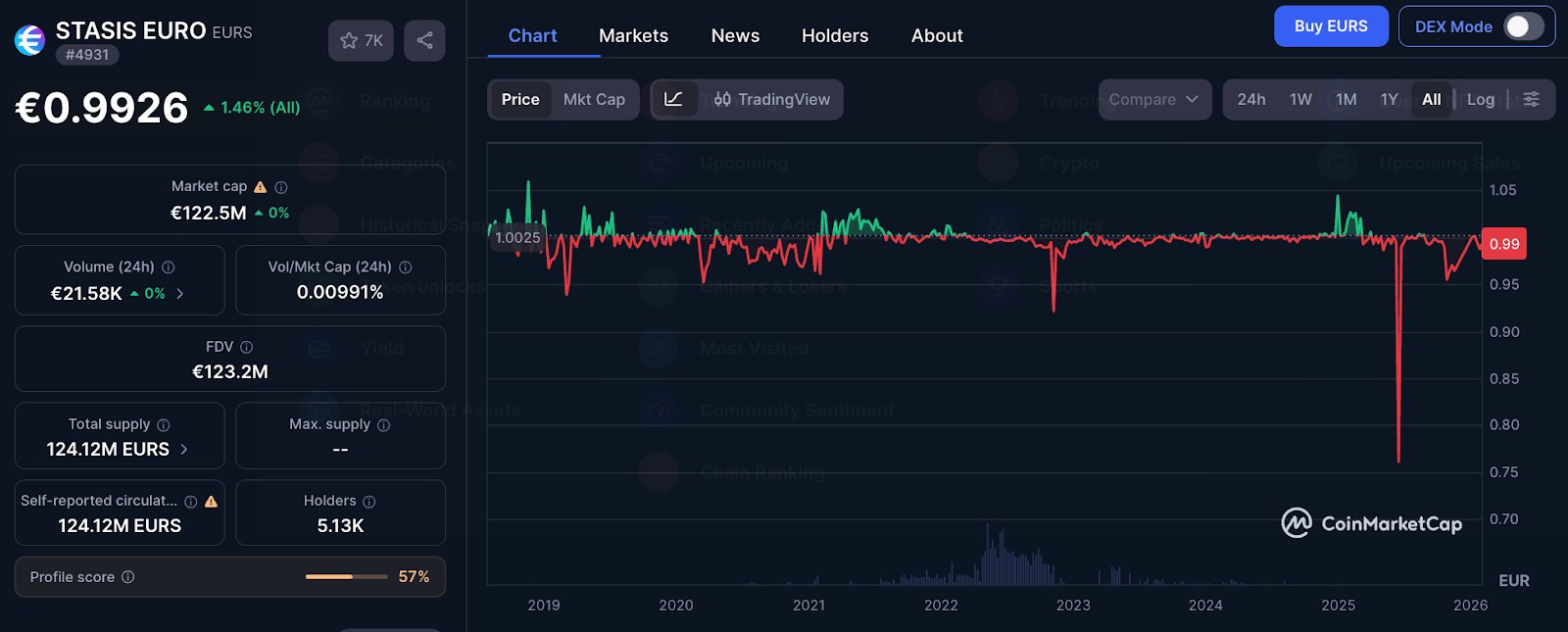1568x632 pixels.
Task: Click the Profile score info icon
Action: [x=127, y=577]
